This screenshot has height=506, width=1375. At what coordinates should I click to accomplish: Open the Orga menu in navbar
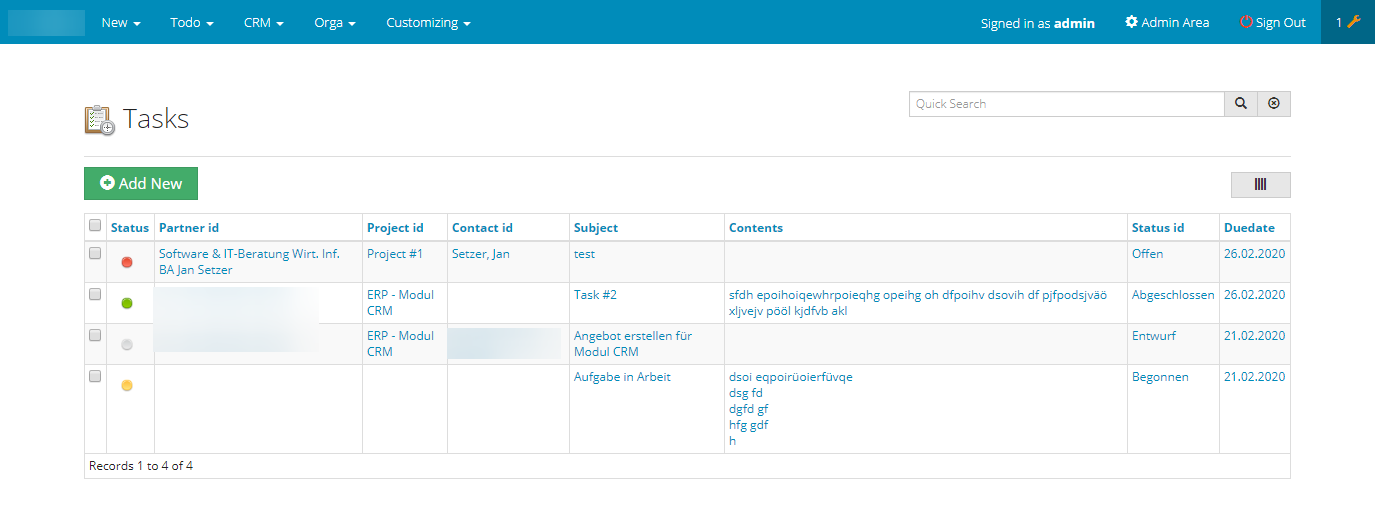pos(335,22)
